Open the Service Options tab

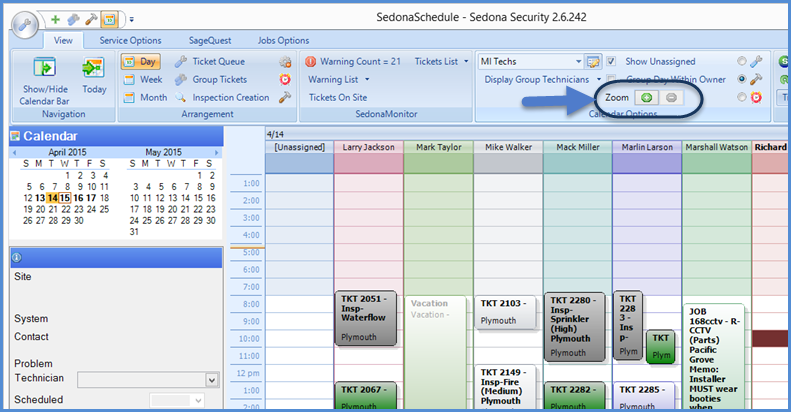tap(130, 40)
